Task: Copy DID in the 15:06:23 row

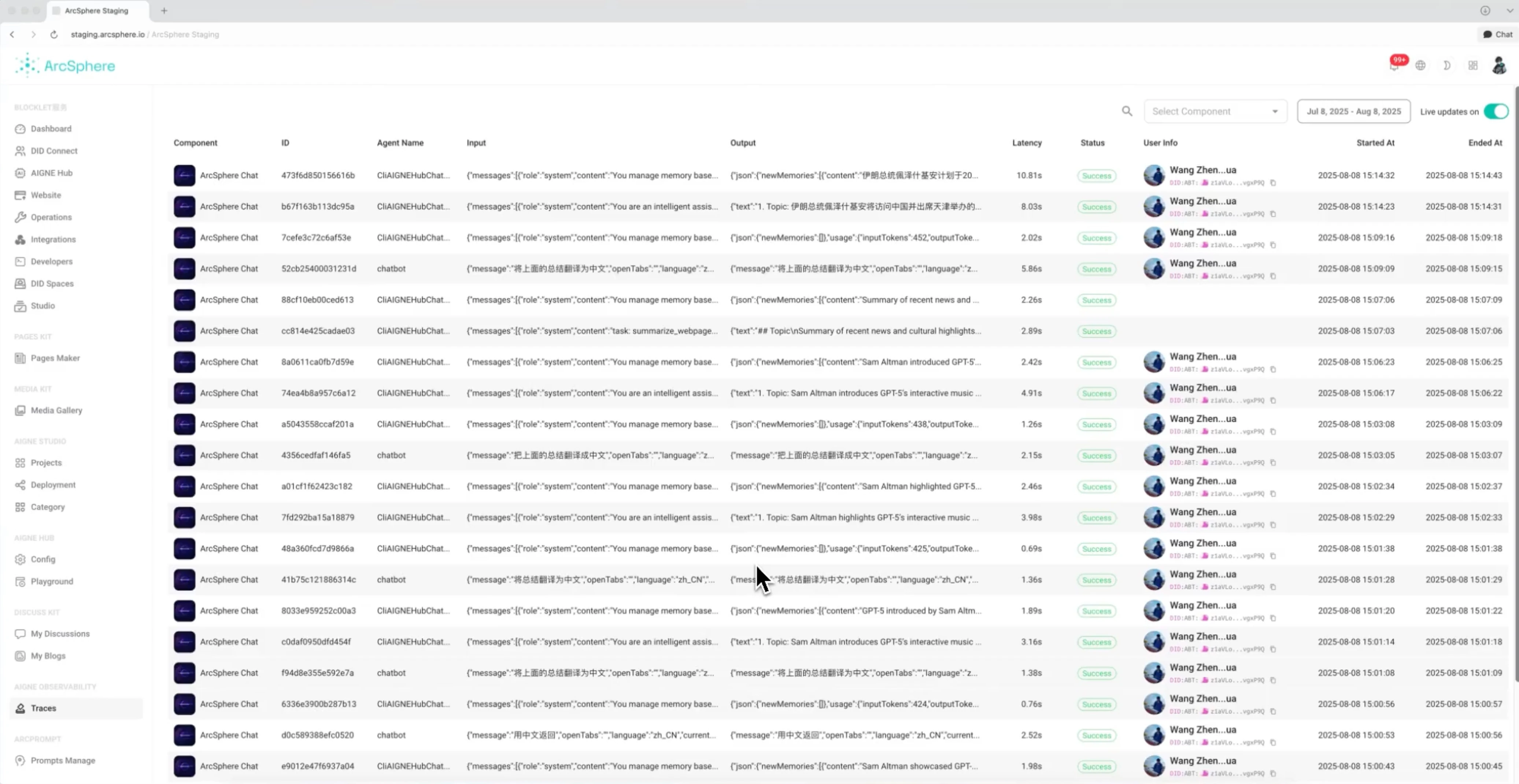Action: coord(1273,370)
